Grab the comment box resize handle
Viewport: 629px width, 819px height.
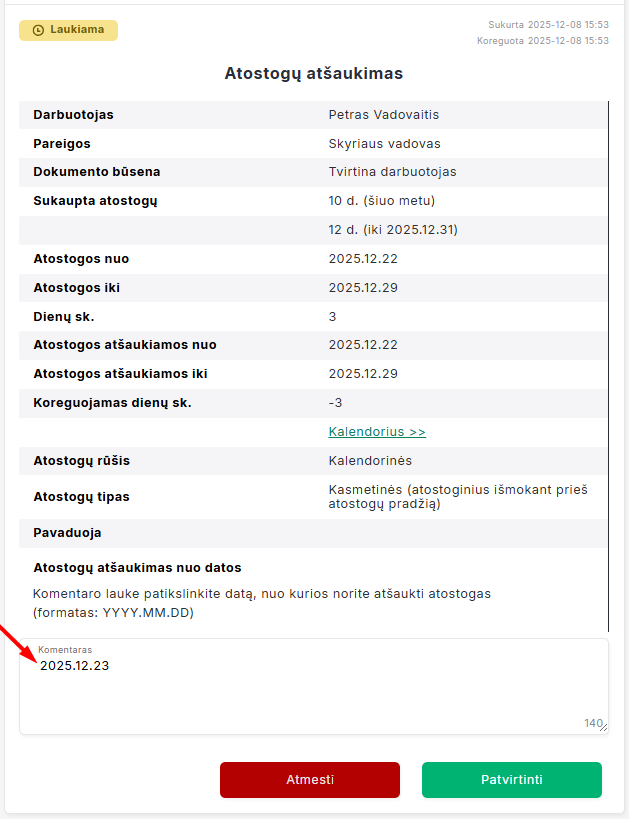tap(602, 728)
